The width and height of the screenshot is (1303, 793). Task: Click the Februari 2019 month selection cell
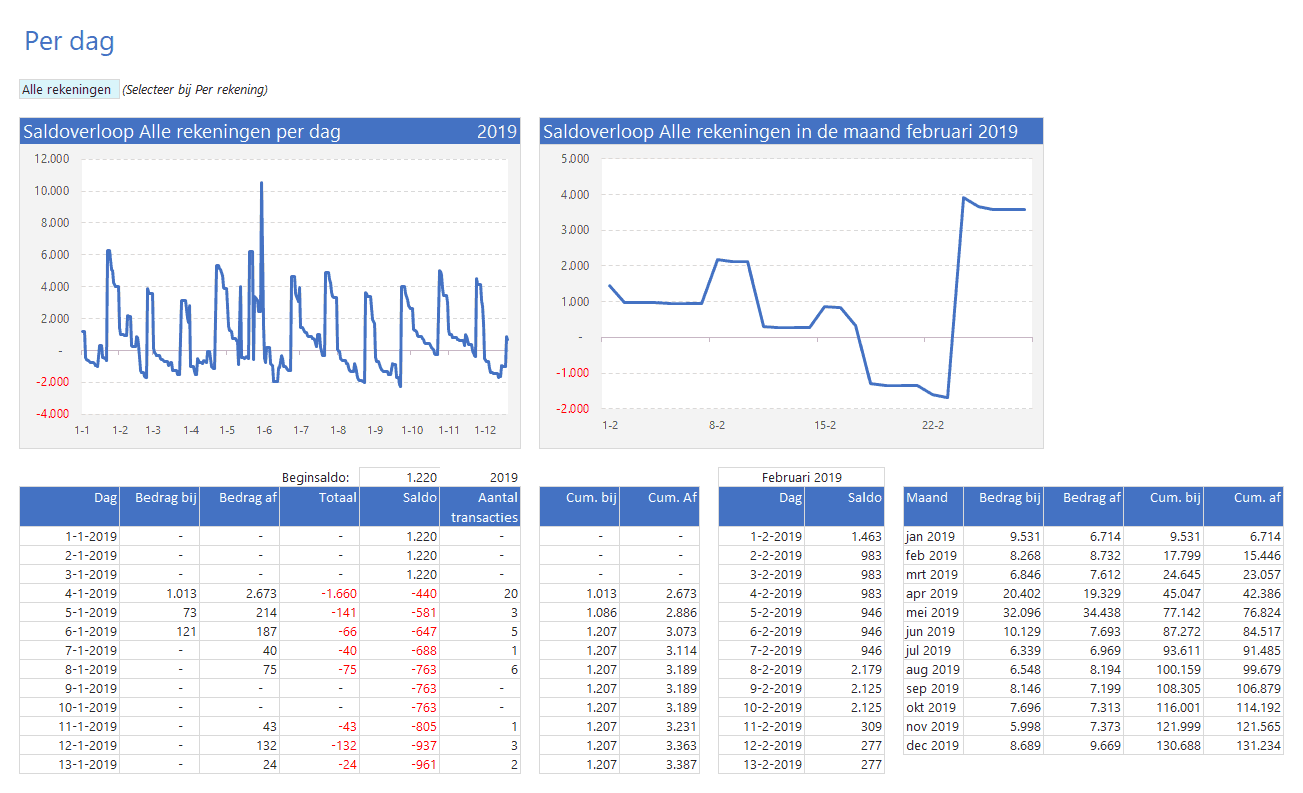(800, 478)
